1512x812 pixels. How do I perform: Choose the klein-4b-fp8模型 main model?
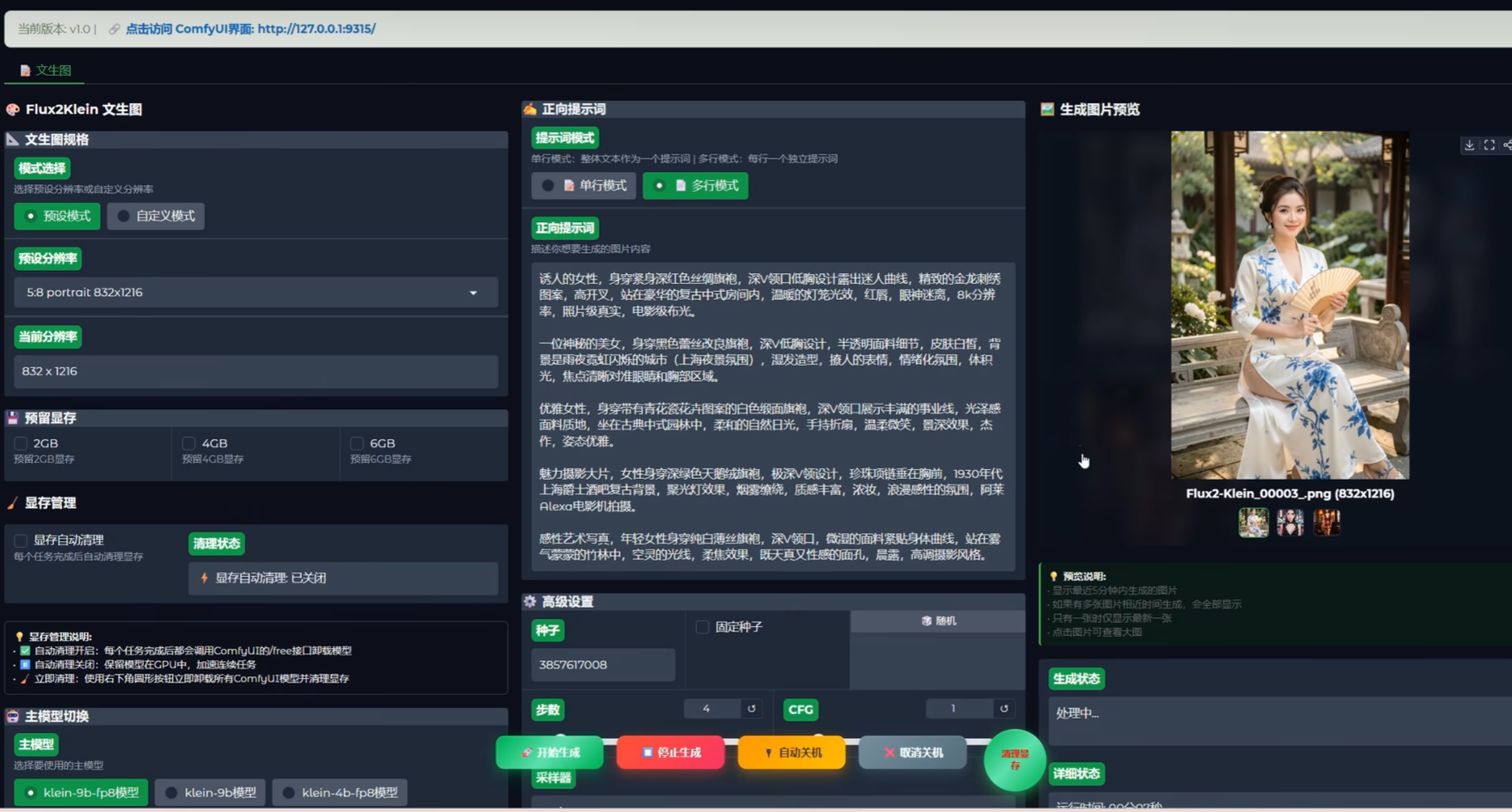(x=340, y=792)
